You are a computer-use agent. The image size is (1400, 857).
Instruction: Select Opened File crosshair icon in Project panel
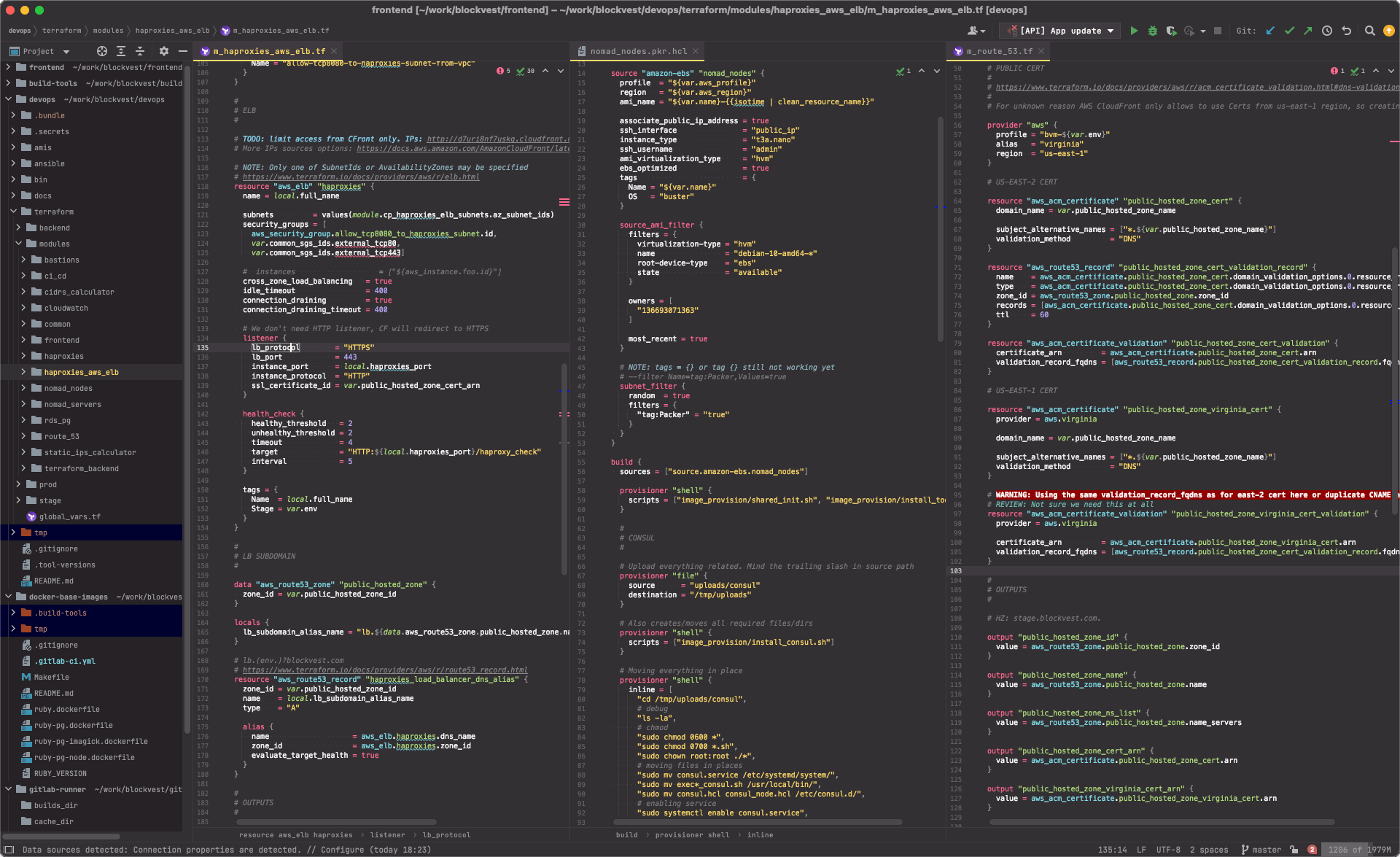point(102,51)
